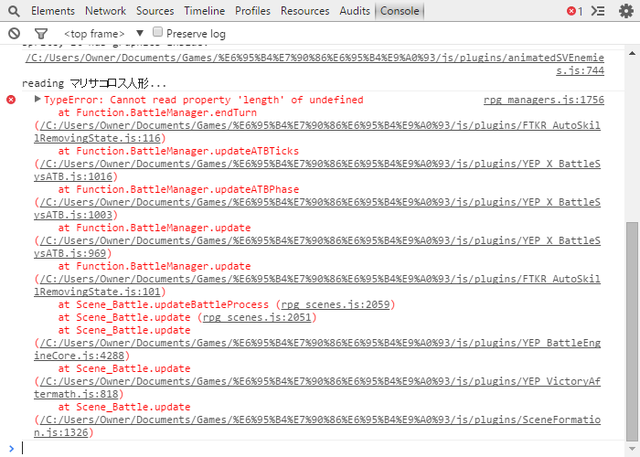
Task: Click the console scrollbar thumb
Action: click(x=632, y=331)
